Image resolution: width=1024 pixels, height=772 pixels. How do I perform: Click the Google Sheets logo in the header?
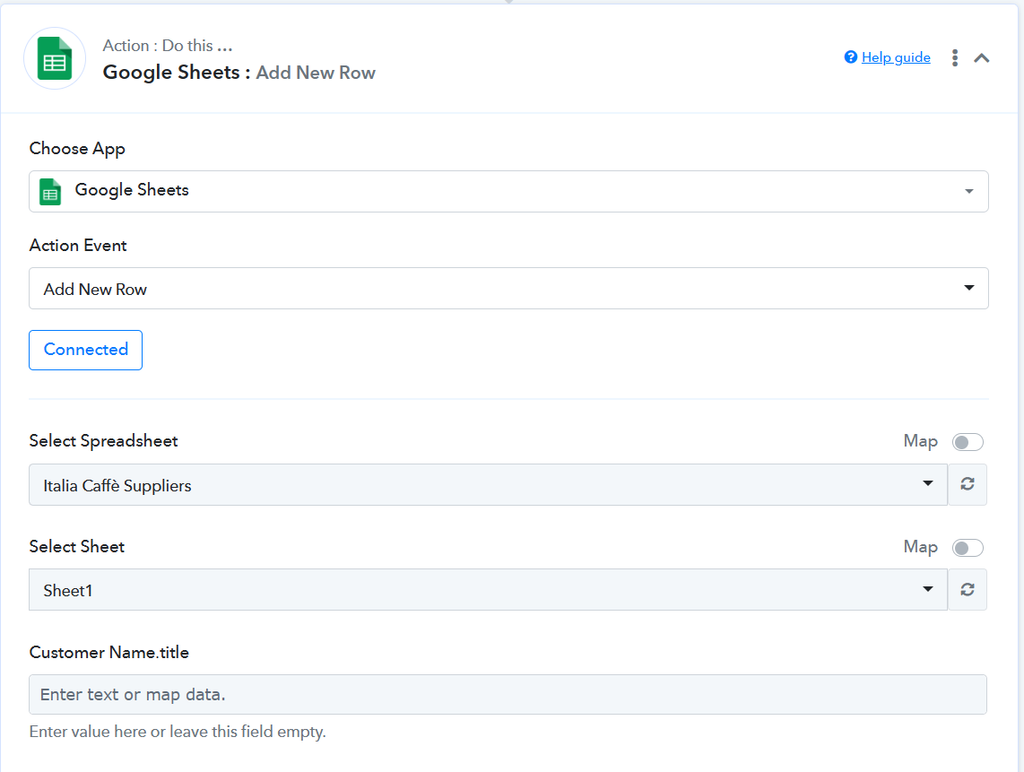[x=54, y=59]
